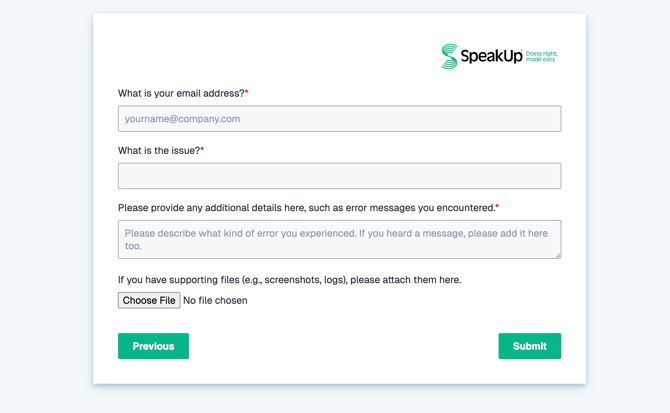
Task: Submit the form with the Submit button
Action: (529, 346)
